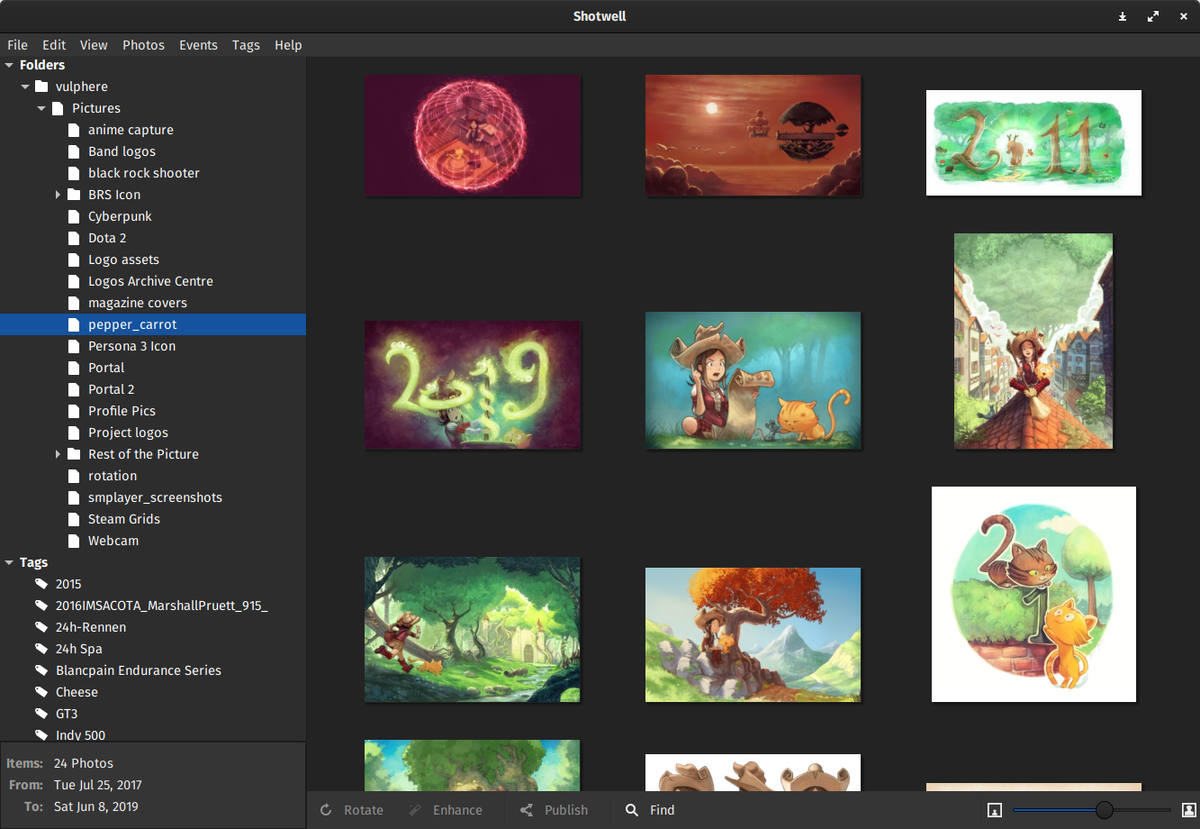The width and height of the screenshot is (1200, 829).
Task: Click the download arrow icon in title bar
Action: coord(1122,17)
